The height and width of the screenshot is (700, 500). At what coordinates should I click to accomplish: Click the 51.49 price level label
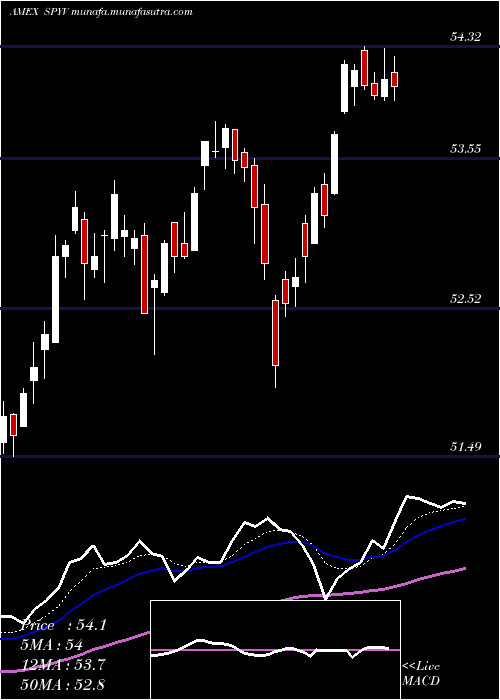(466, 446)
